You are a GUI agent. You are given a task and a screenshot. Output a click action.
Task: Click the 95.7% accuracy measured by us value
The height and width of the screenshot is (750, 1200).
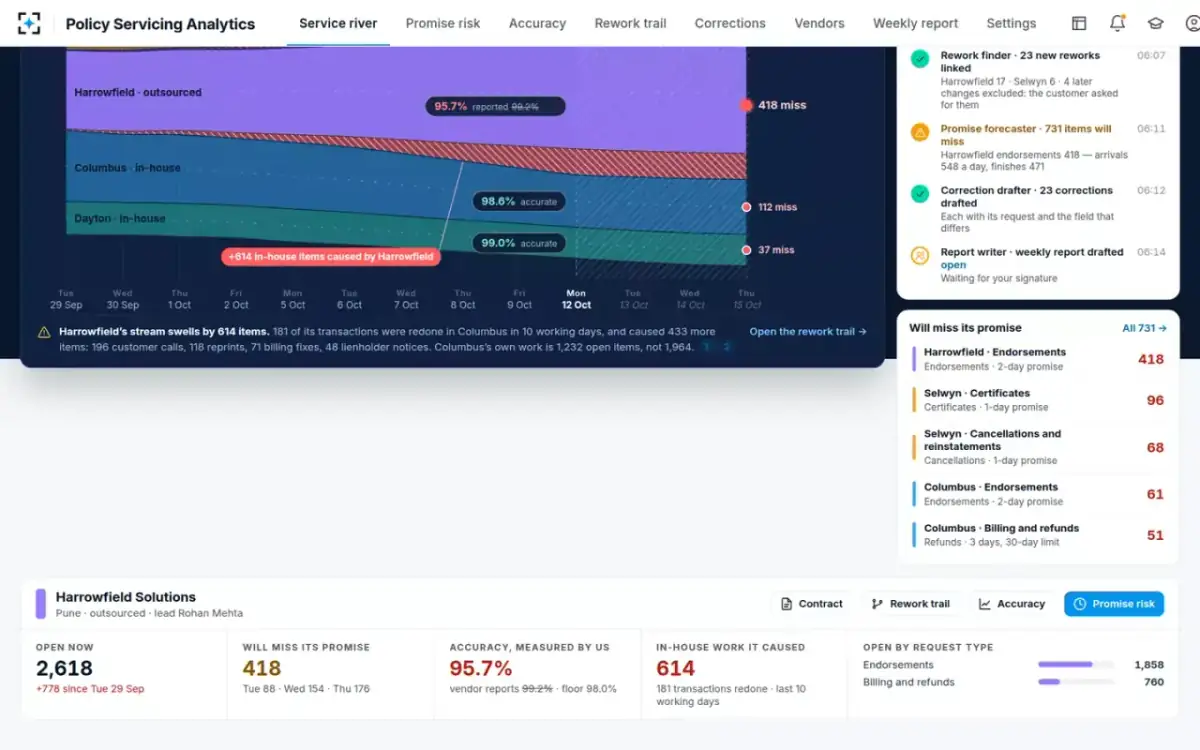[481, 668]
